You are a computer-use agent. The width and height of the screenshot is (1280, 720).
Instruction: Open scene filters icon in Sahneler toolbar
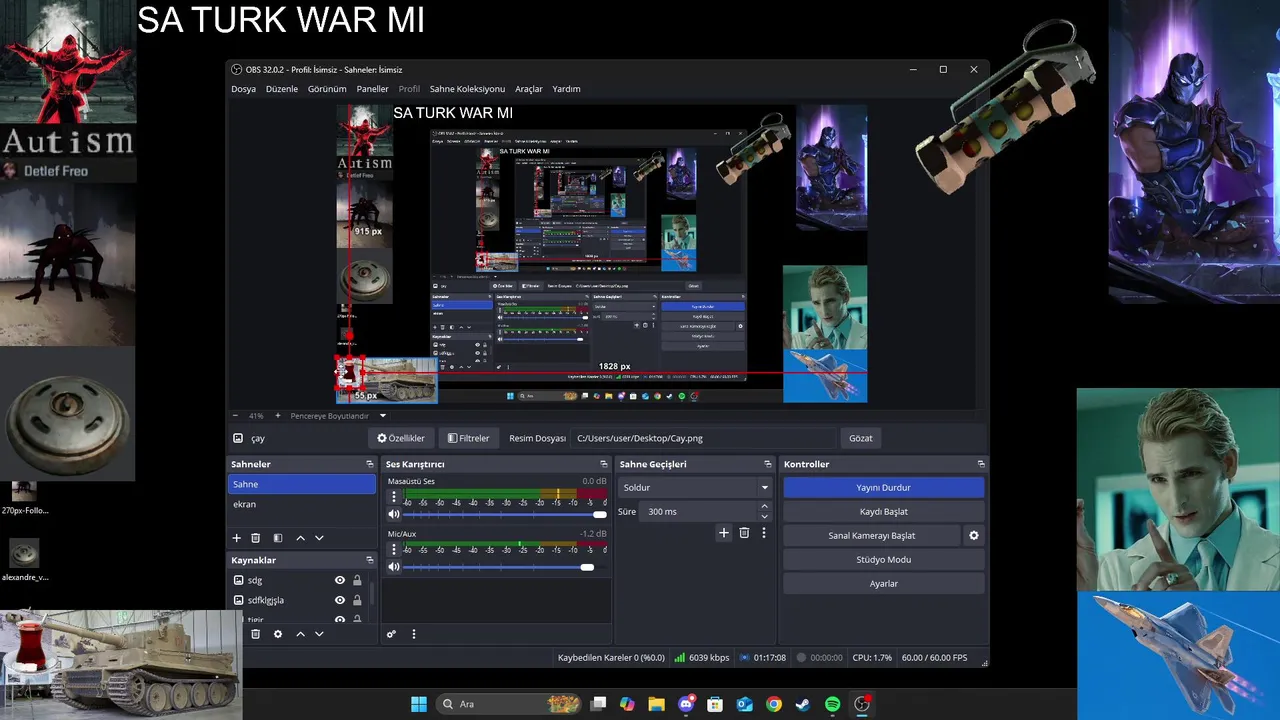(x=278, y=538)
